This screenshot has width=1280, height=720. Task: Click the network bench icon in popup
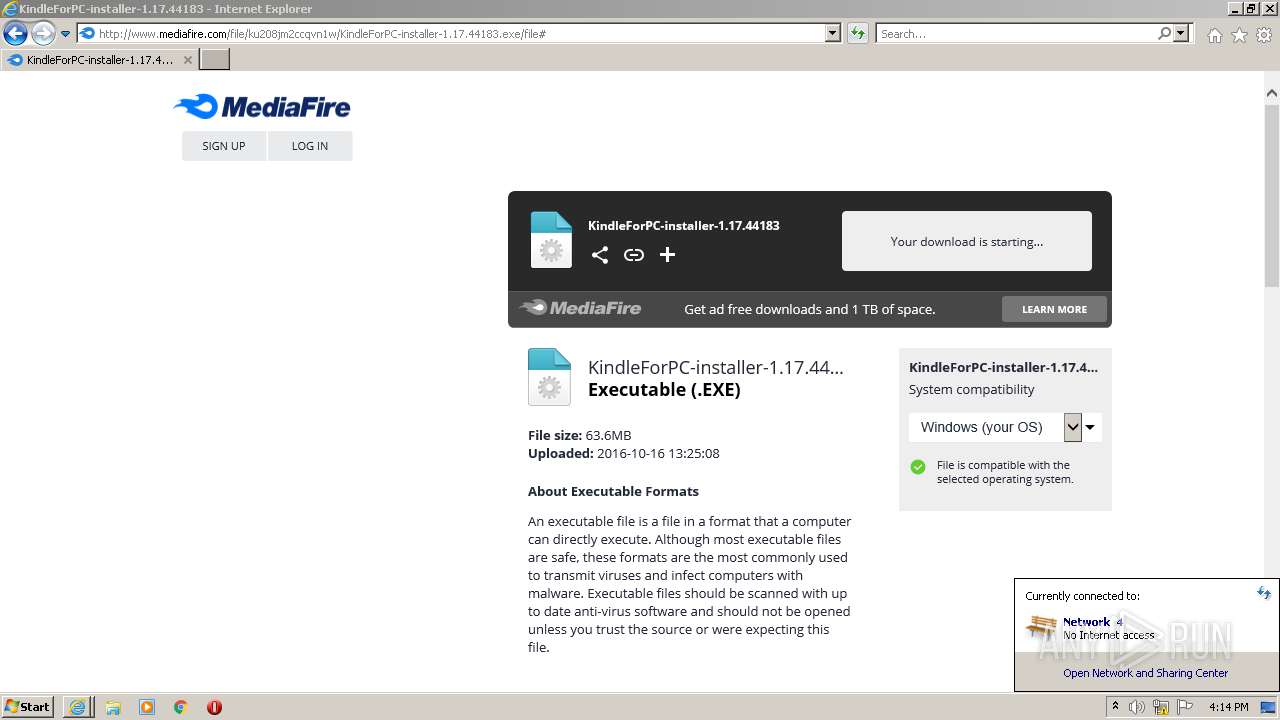tap(1042, 628)
